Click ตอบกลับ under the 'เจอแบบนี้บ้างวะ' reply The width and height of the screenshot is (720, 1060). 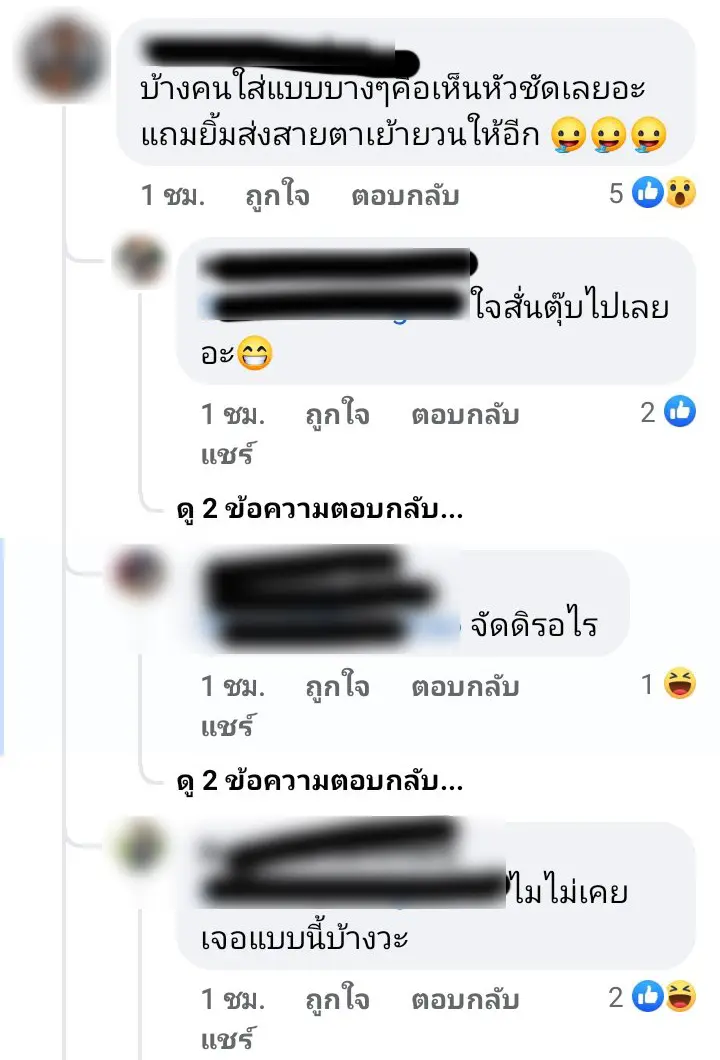pyautogui.click(x=465, y=1000)
